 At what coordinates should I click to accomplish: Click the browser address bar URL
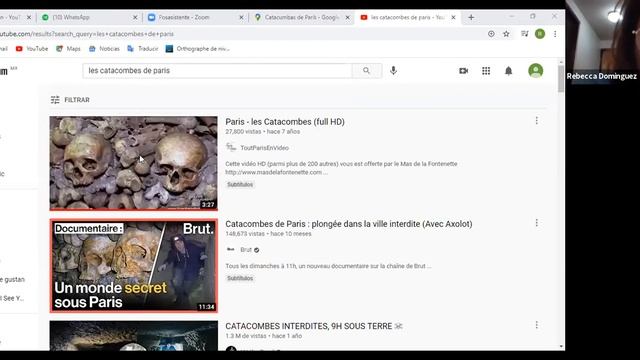click(87, 34)
